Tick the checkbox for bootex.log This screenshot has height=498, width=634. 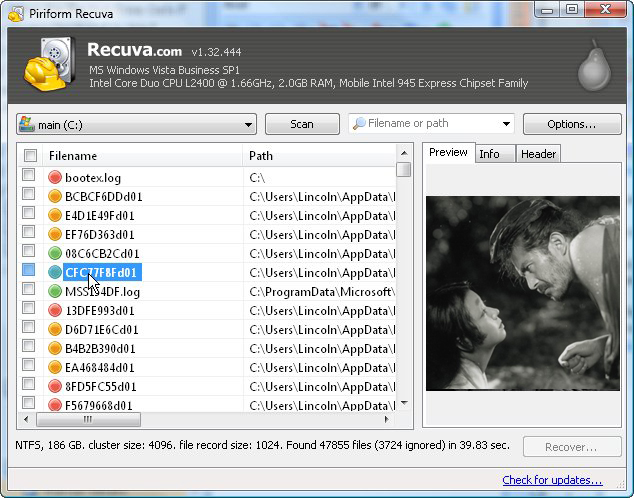tap(29, 178)
